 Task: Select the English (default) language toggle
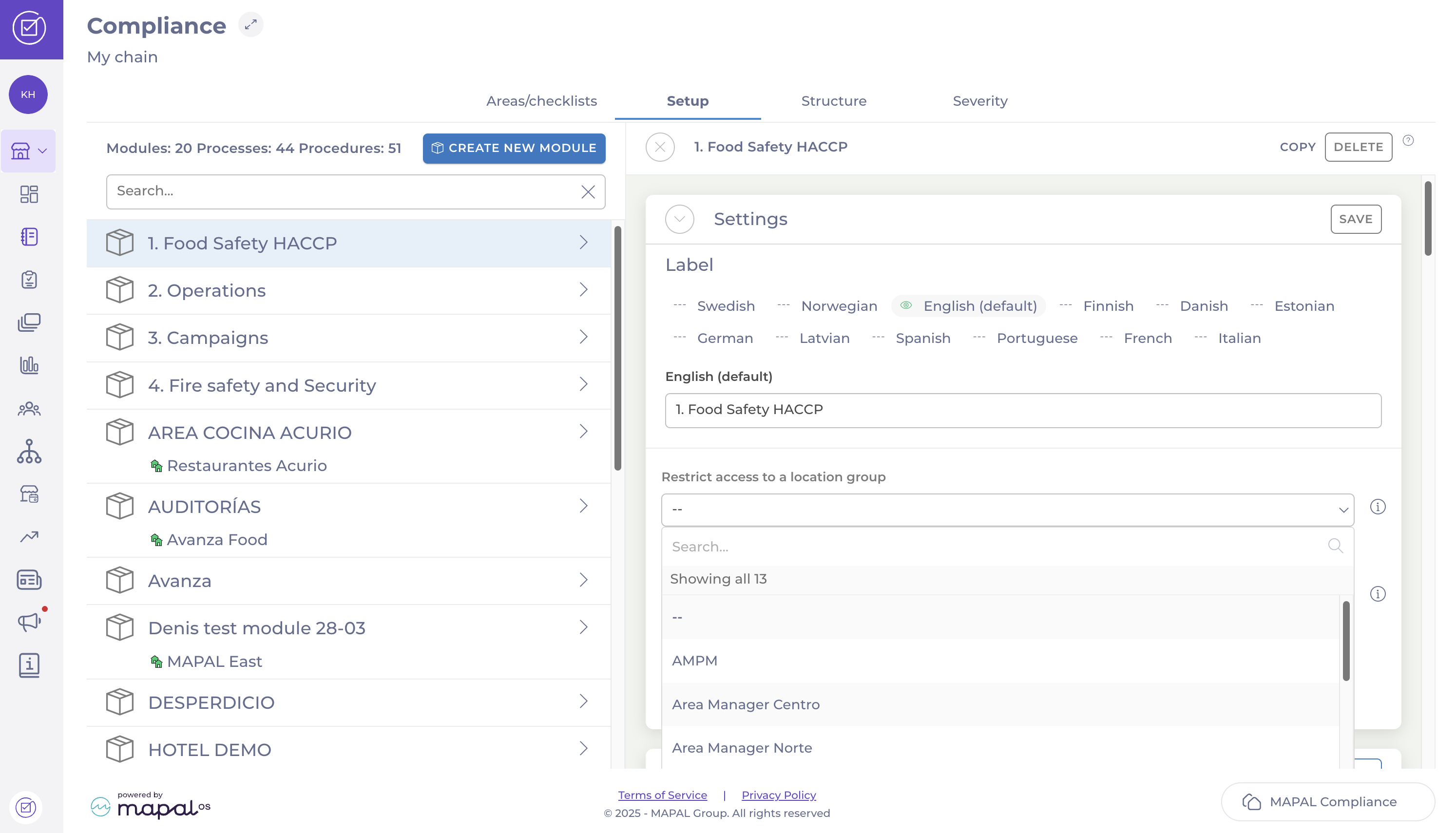(968, 306)
